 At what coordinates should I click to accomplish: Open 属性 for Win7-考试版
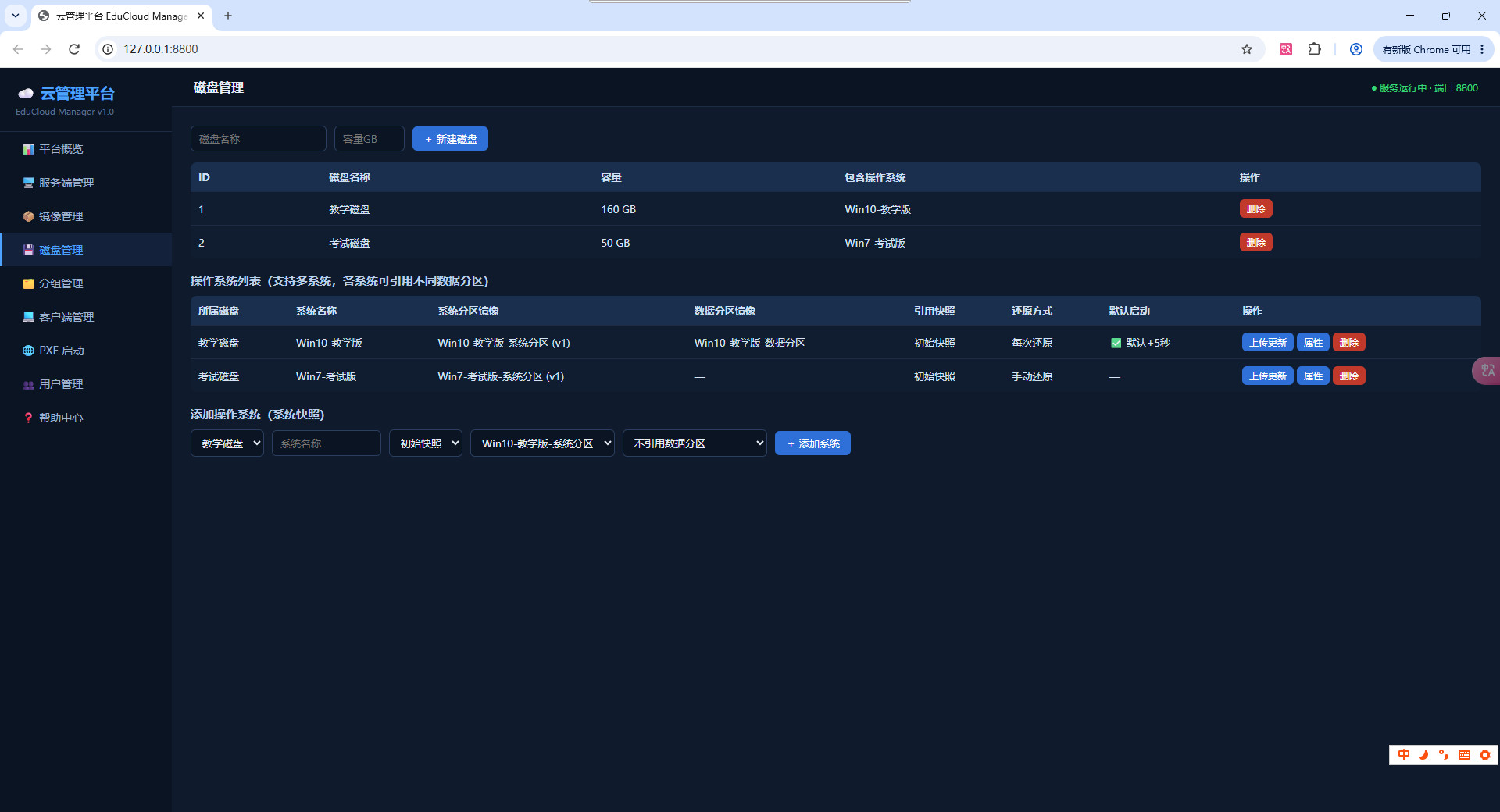click(x=1313, y=376)
